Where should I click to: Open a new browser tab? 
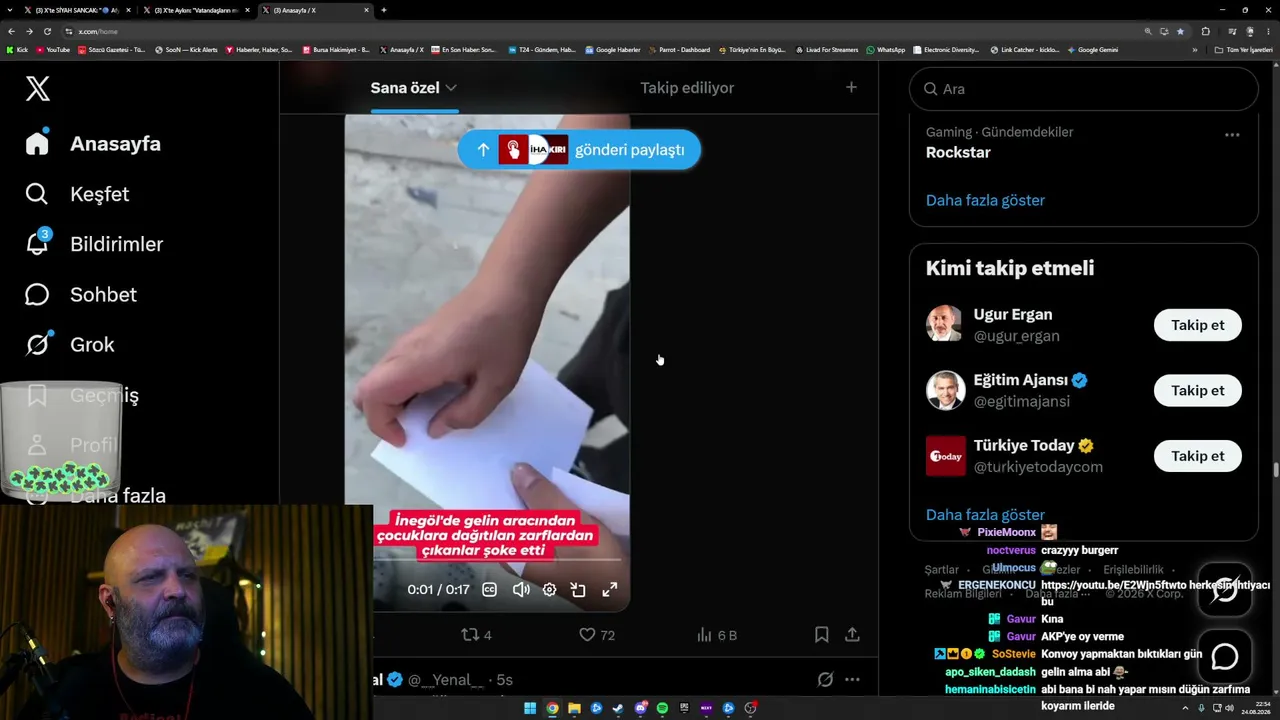coord(384,10)
